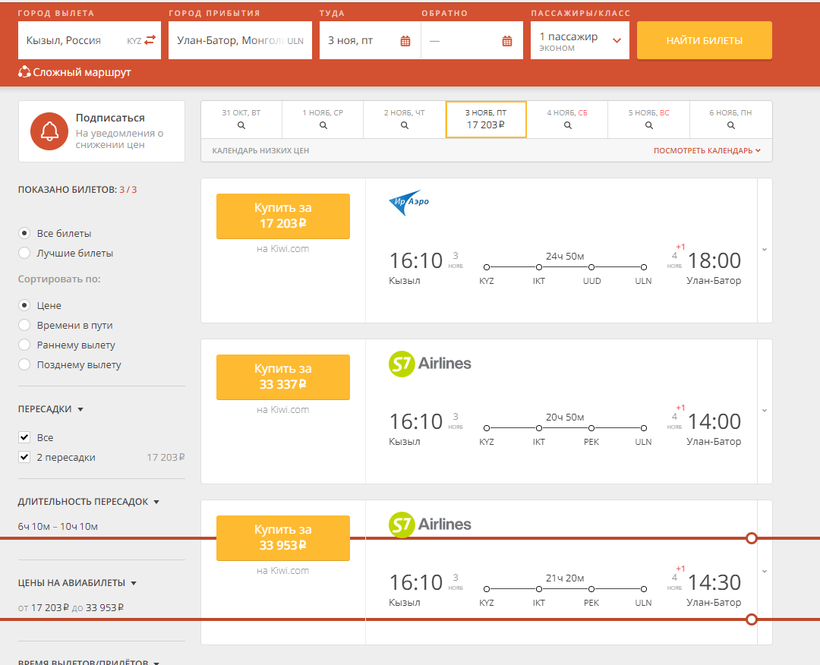Click the upper red slider handle
820x665 pixels.
pos(752,538)
